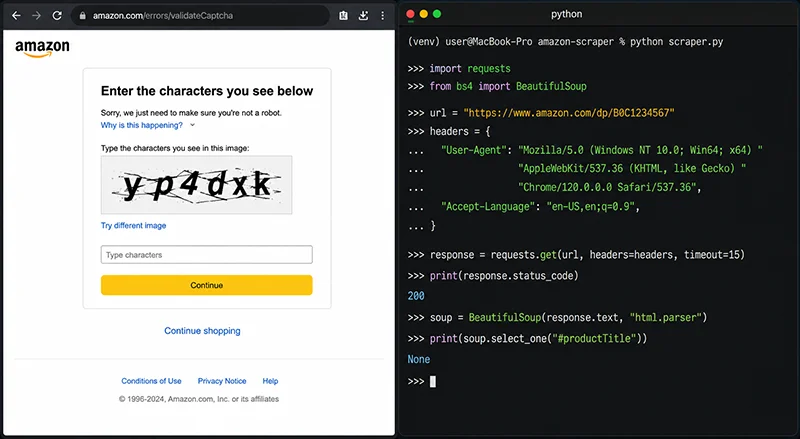Viewport: 800px width, 439px height.
Task: Click the terminal title 'python'
Action: point(566,14)
